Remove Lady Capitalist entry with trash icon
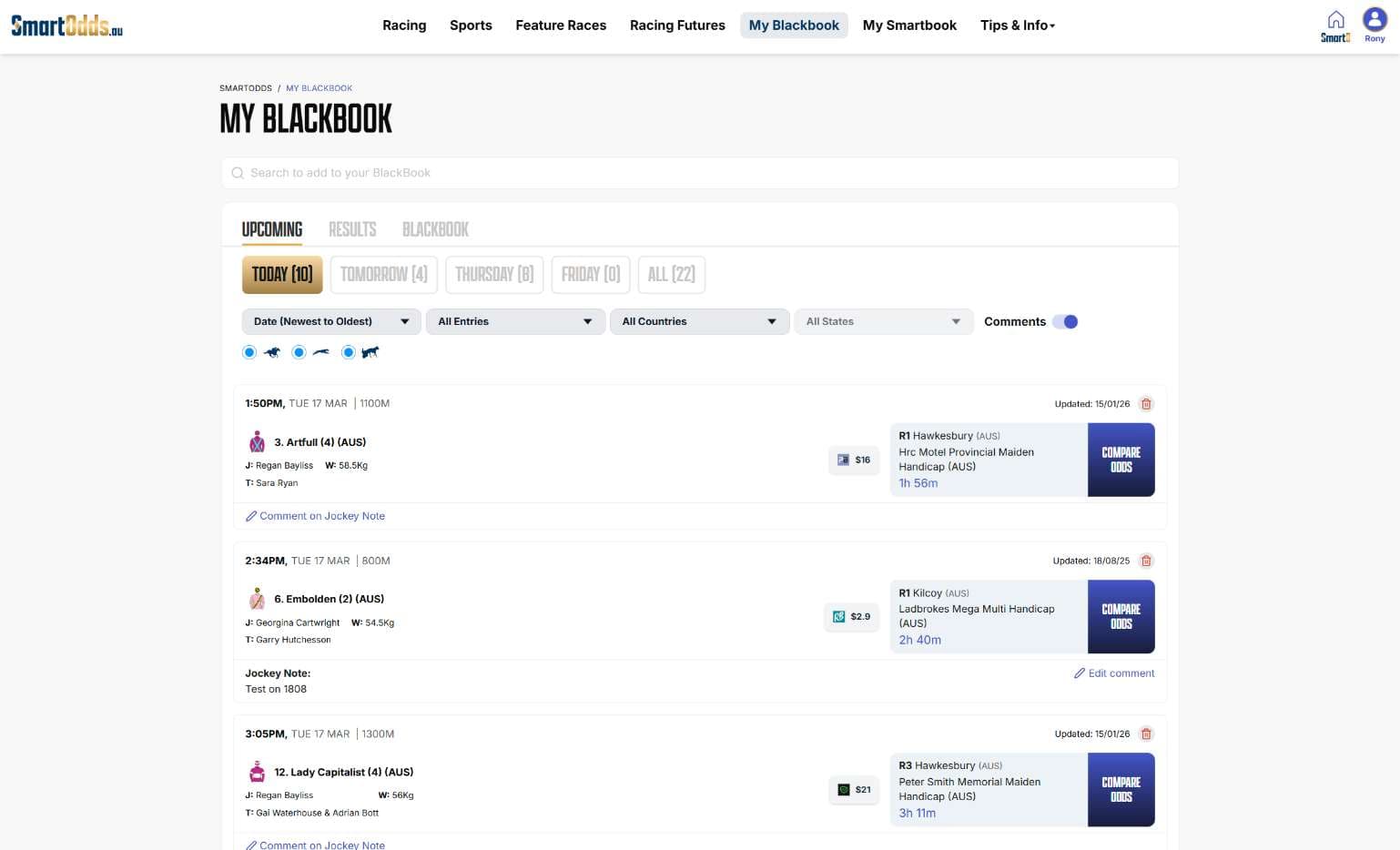This screenshot has height=850, width=1400. pos(1146,734)
